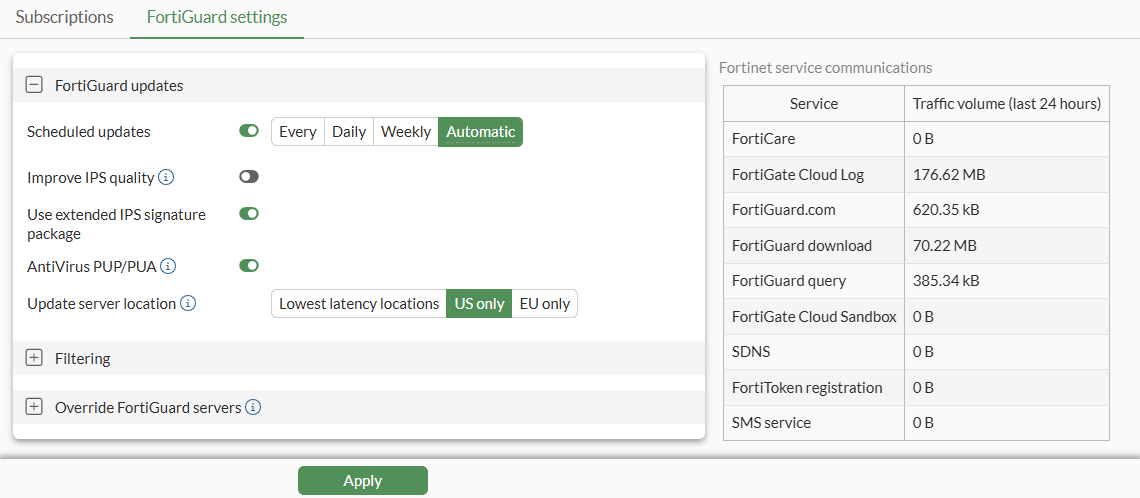Choose Lowest latency locations server option
Viewport: 1140px width, 498px height.
pos(358,304)
